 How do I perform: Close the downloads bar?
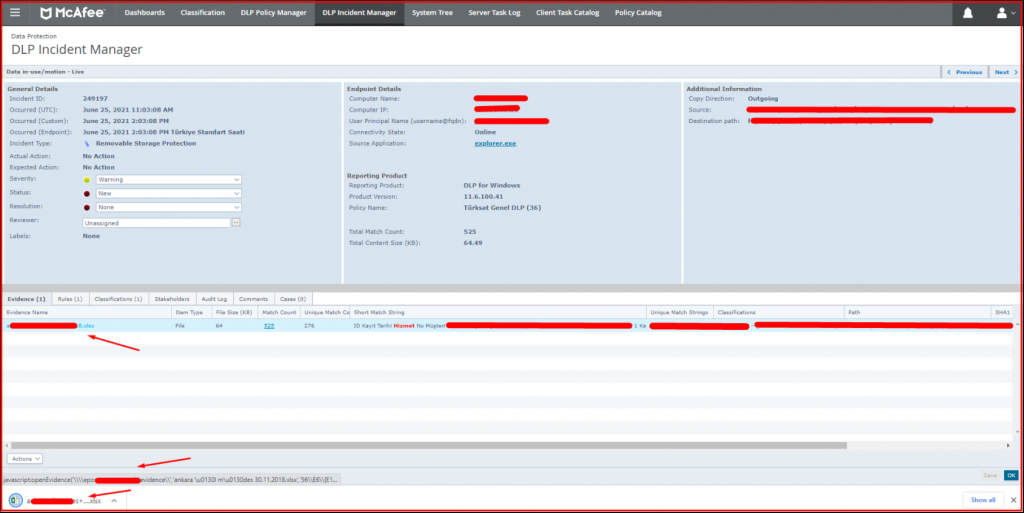click(x=1013, y=500)
